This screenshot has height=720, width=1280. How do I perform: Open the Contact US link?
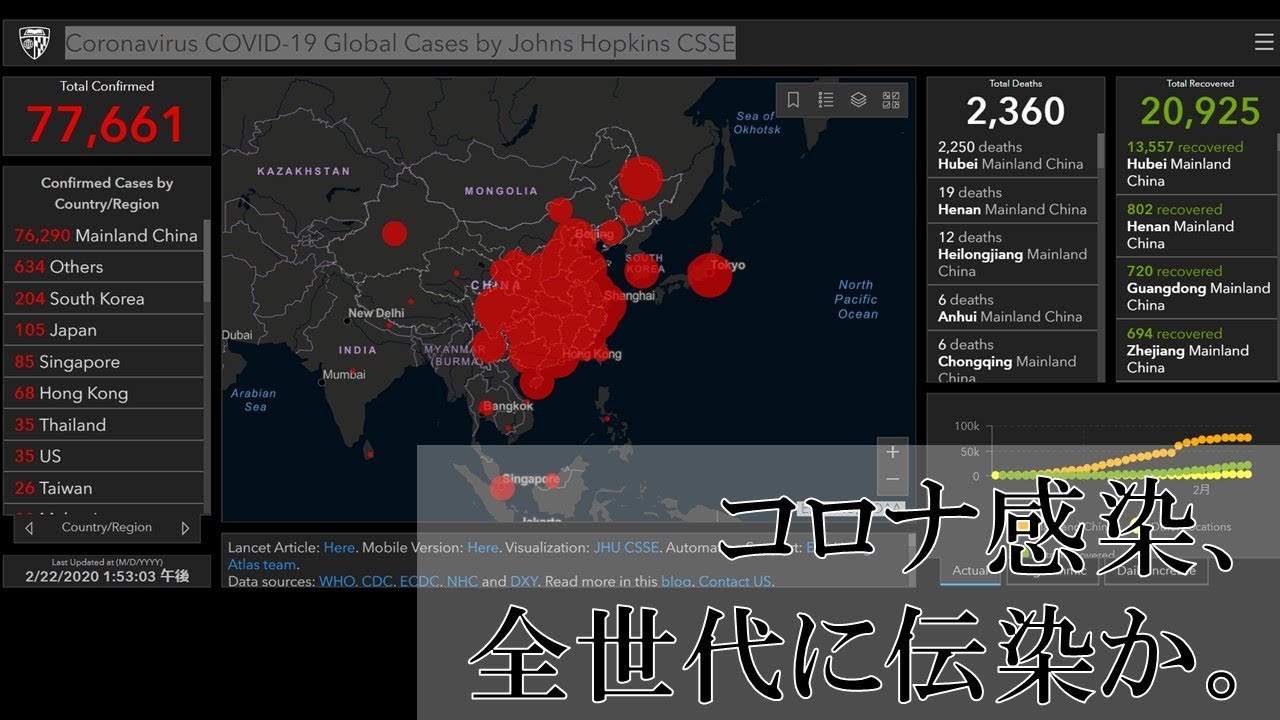[x=735, y=582]
